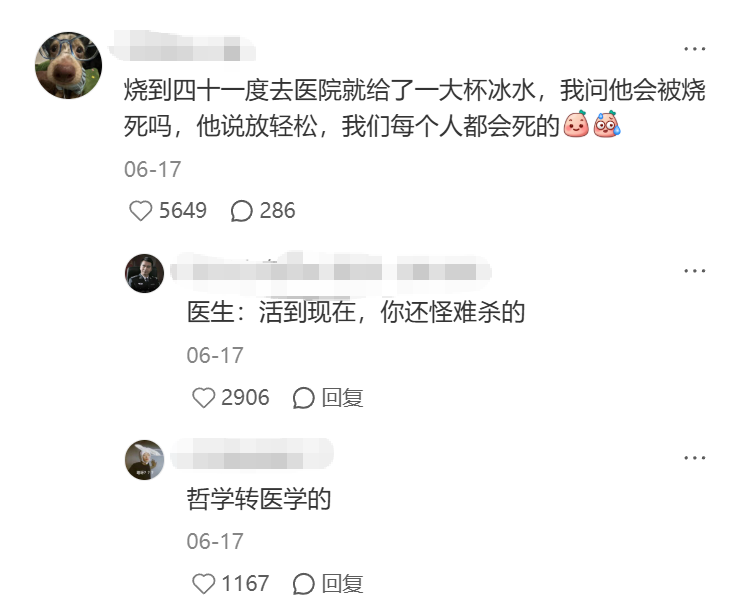Image resolution: width=751 pixels, height=613 pixels.
Task: Open the three-dot menu of the doctor-joke reply
Action: pos(694,271)
